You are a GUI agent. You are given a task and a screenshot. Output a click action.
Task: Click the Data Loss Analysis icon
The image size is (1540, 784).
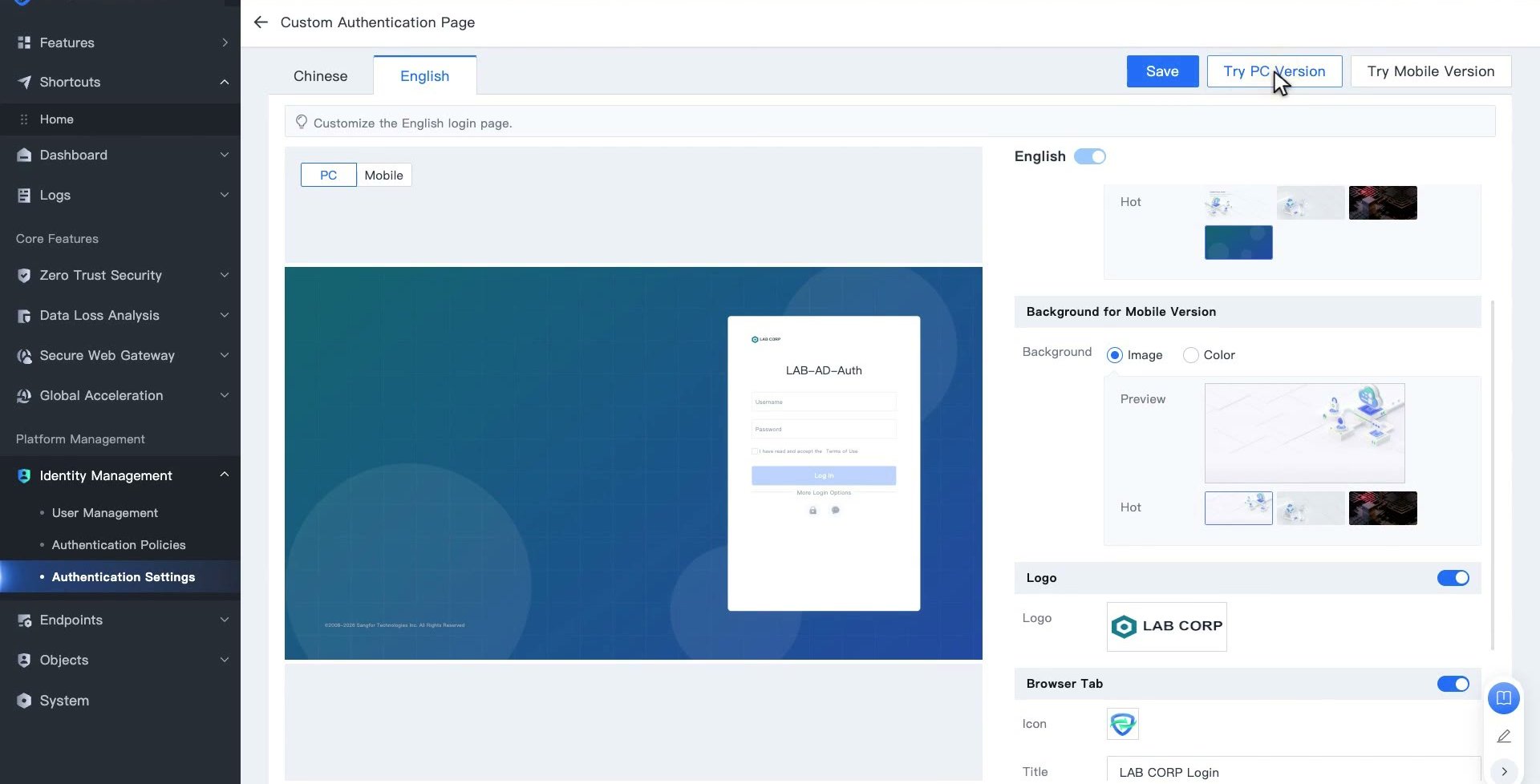(x=24, y=315)
